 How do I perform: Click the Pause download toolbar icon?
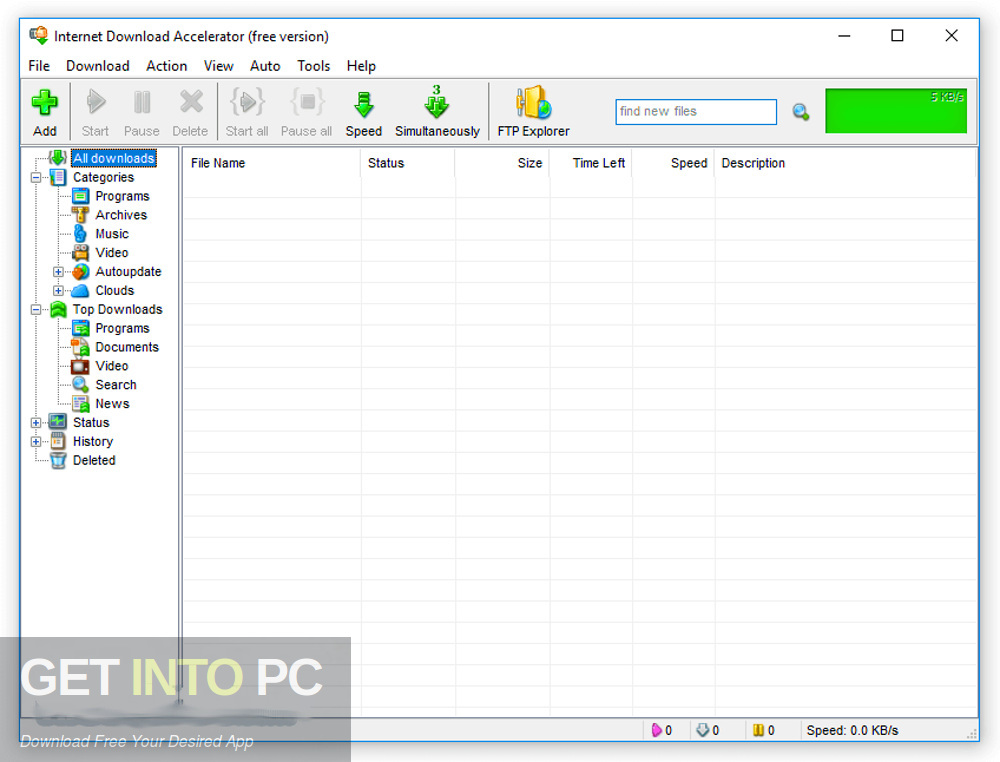(x=142, y=102)
